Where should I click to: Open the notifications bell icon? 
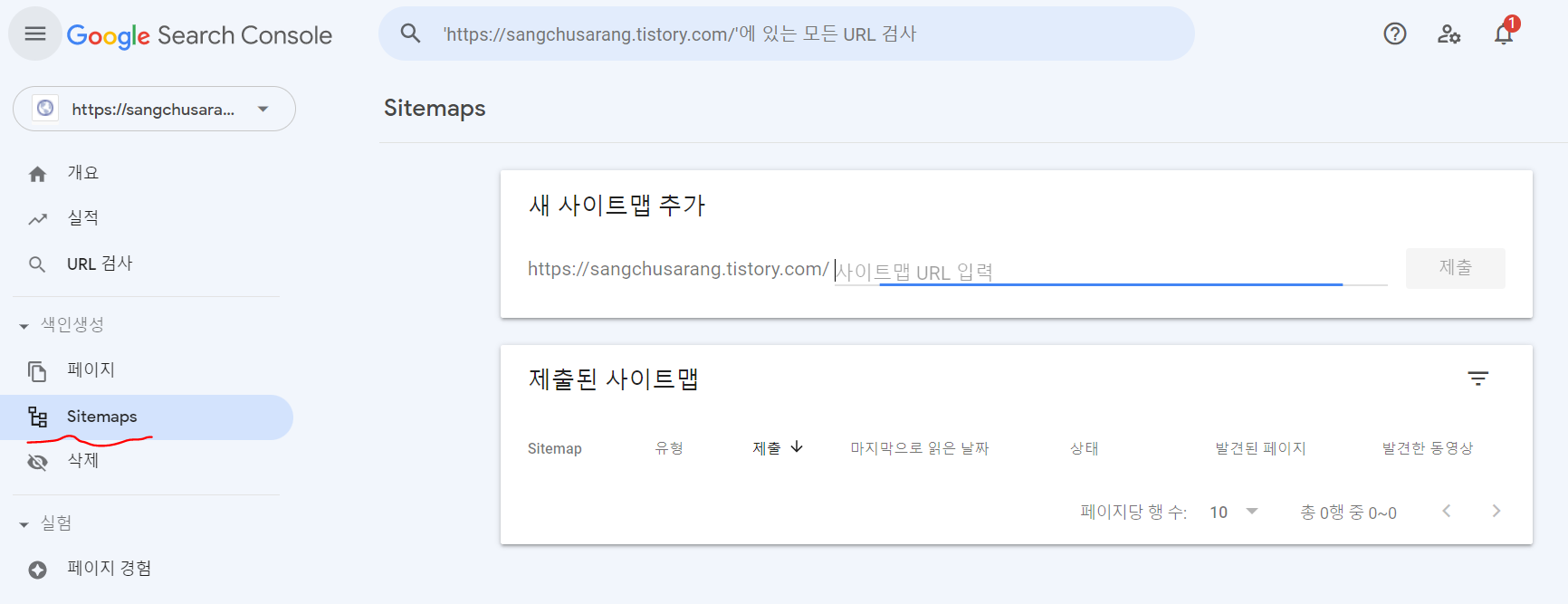coord(1505,33)
